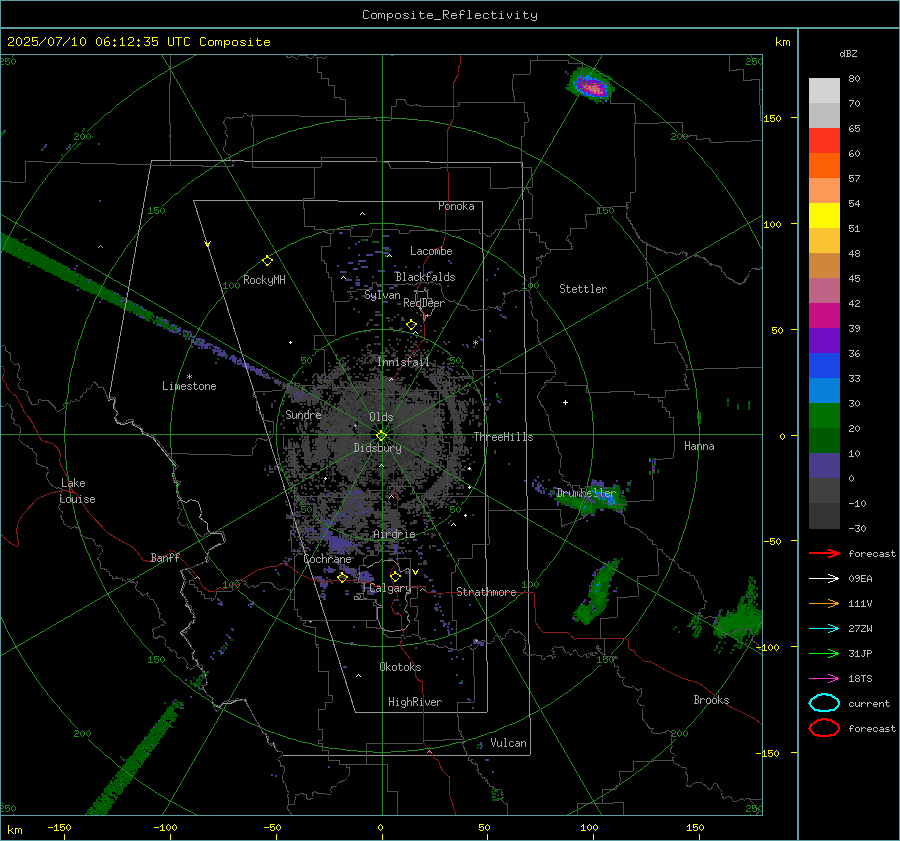
Task: Select the Hanna label
Action: click(699, 446)
